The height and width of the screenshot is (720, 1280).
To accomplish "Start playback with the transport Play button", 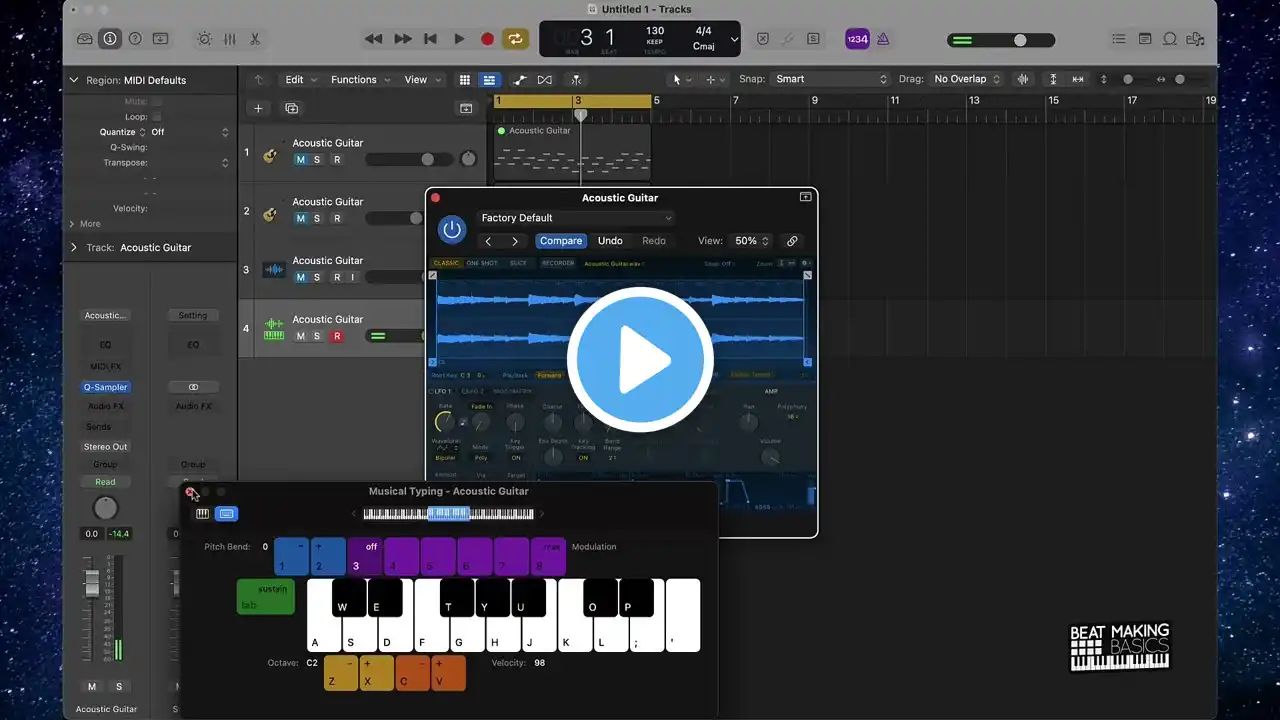I will (x=459, y=39).
